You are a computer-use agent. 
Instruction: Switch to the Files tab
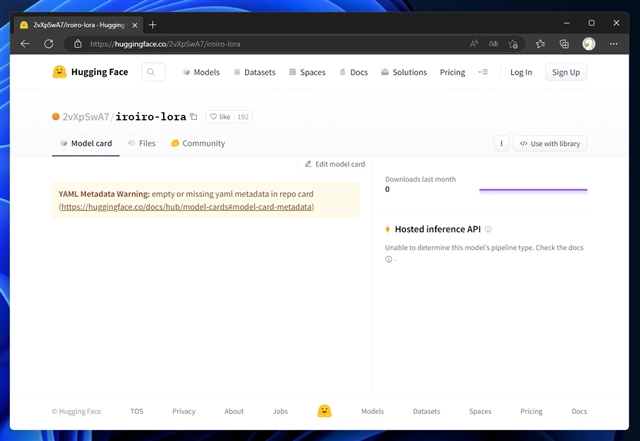point(141,143)
